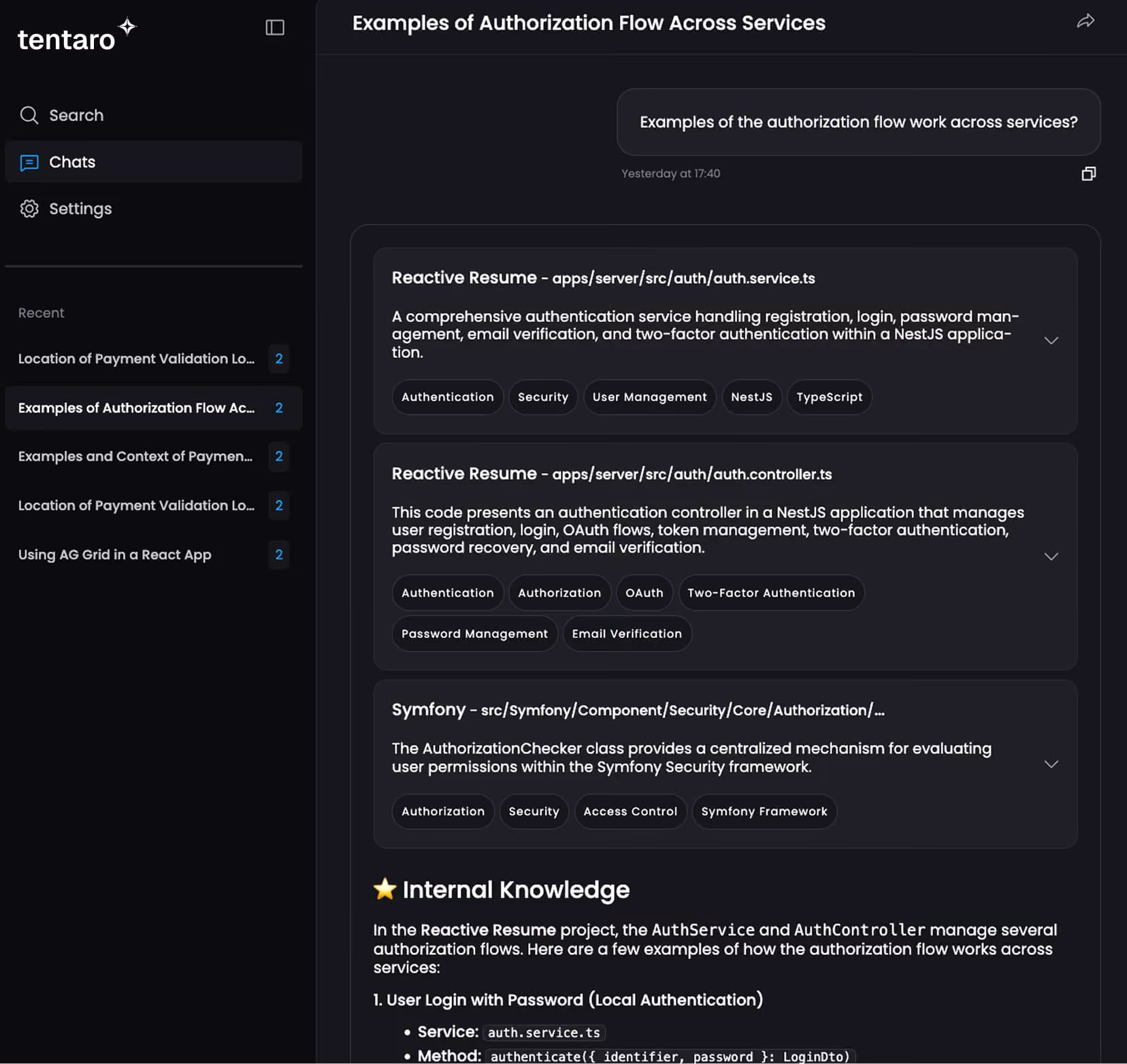Click the Chats speech bubble icon

[x=29, y=163]
